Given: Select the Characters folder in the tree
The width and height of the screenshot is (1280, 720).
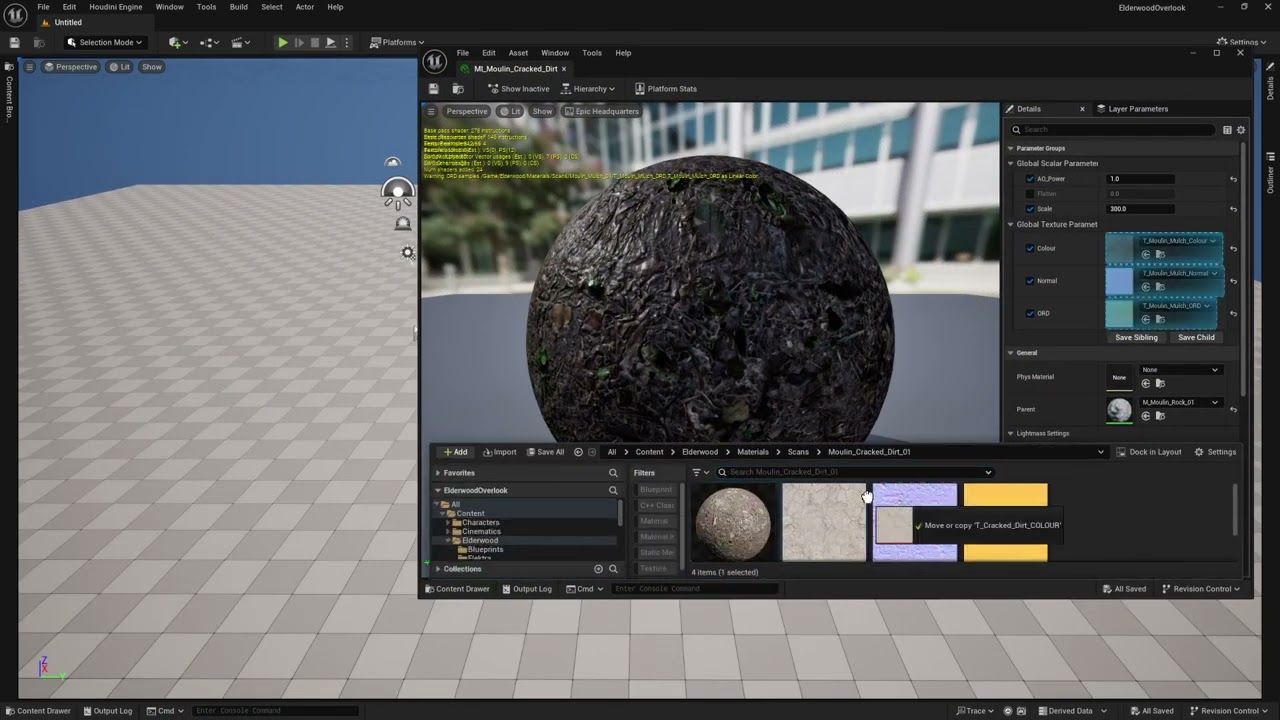Looking at the screenshot, I should (480, 523).
